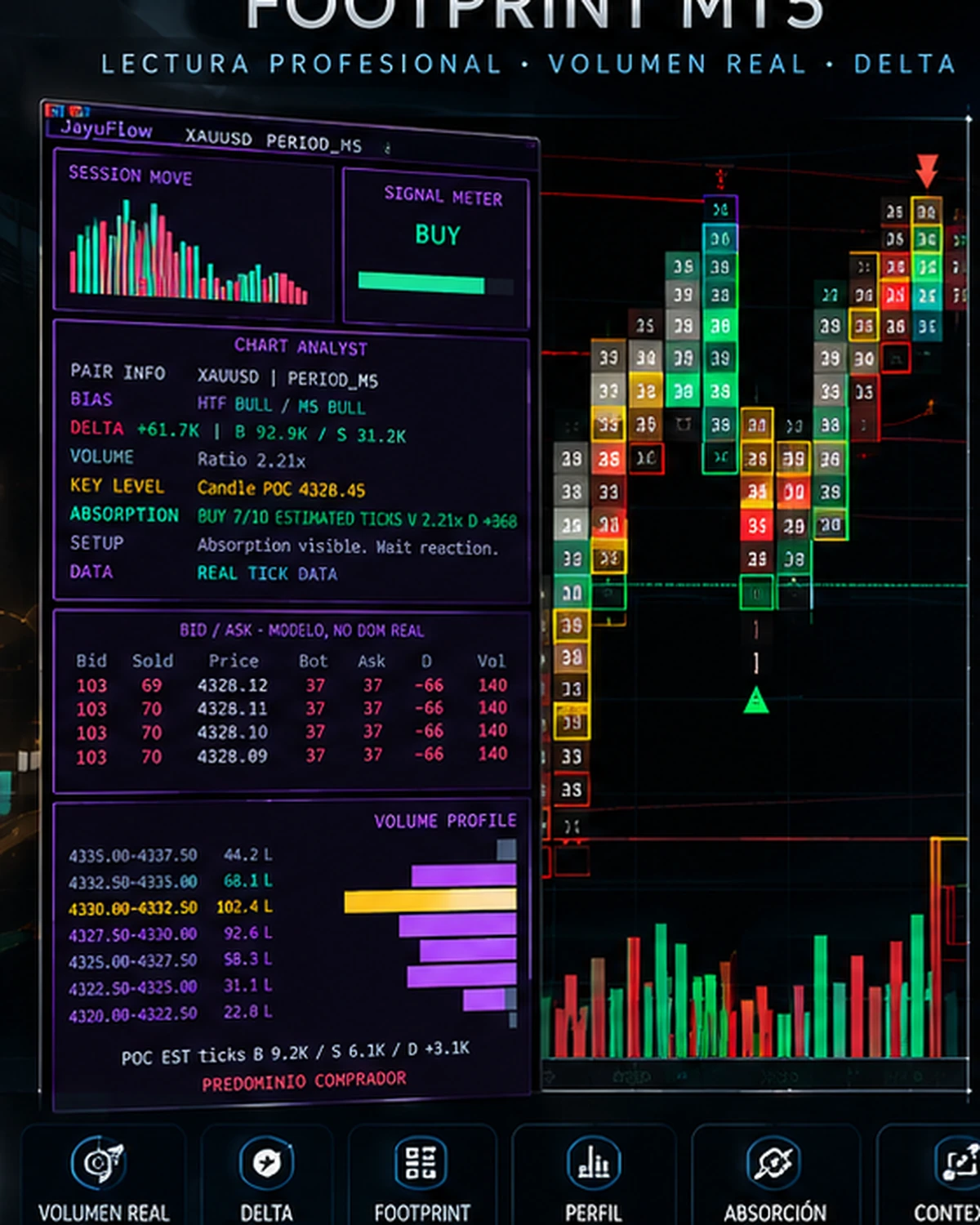Click the VOLUME PROFILE heading

pyautogui.click(x=445, y=821)
